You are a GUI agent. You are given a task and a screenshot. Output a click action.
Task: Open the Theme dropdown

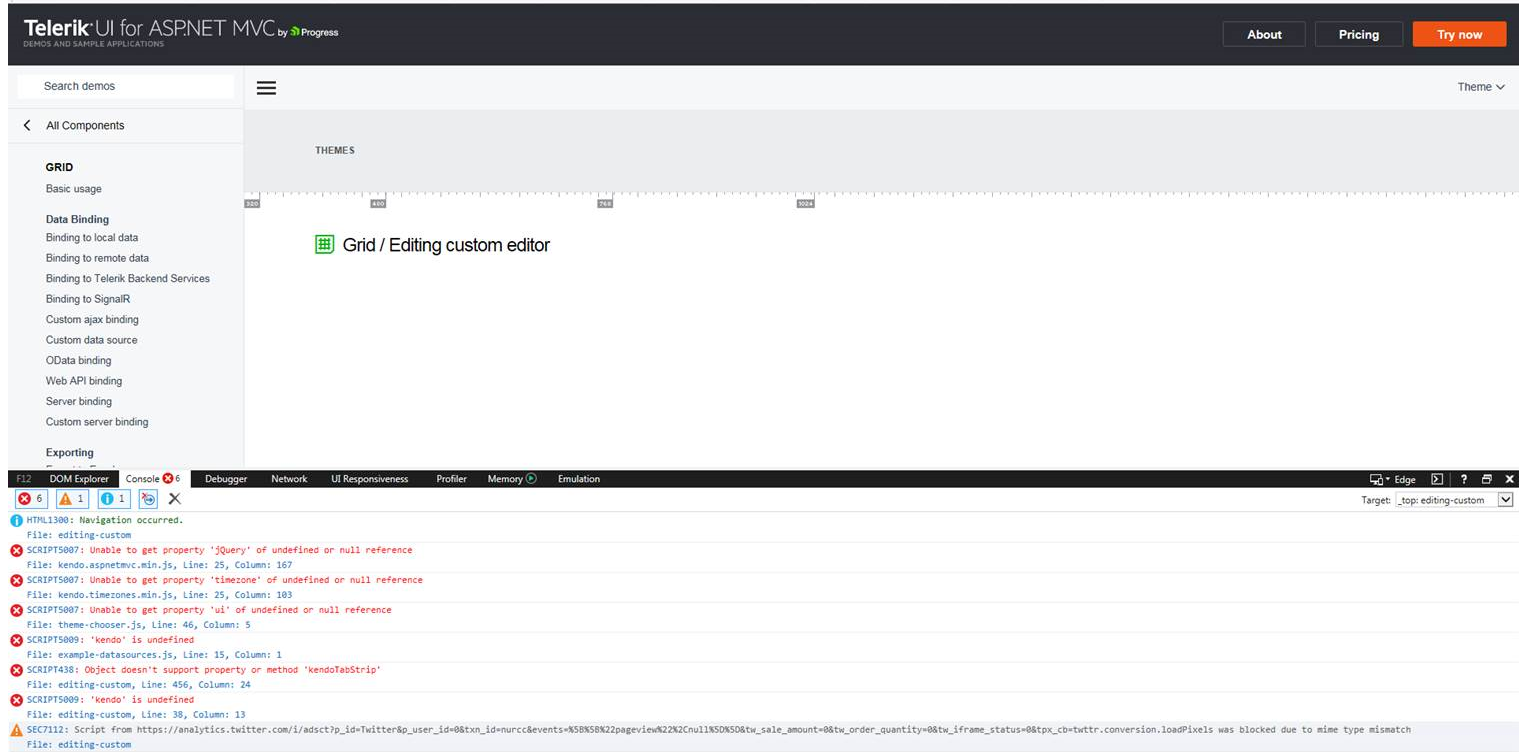(1481, 87)
